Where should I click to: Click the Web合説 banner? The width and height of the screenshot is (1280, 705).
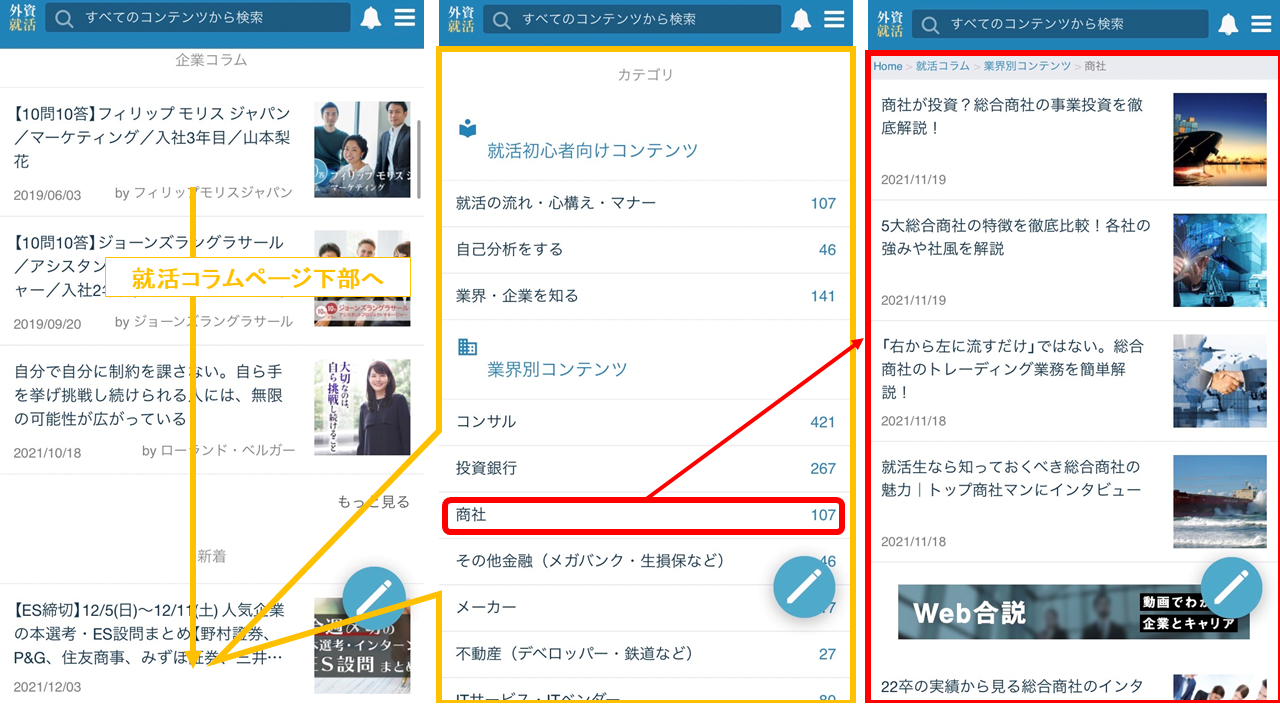coord(1072,612)
